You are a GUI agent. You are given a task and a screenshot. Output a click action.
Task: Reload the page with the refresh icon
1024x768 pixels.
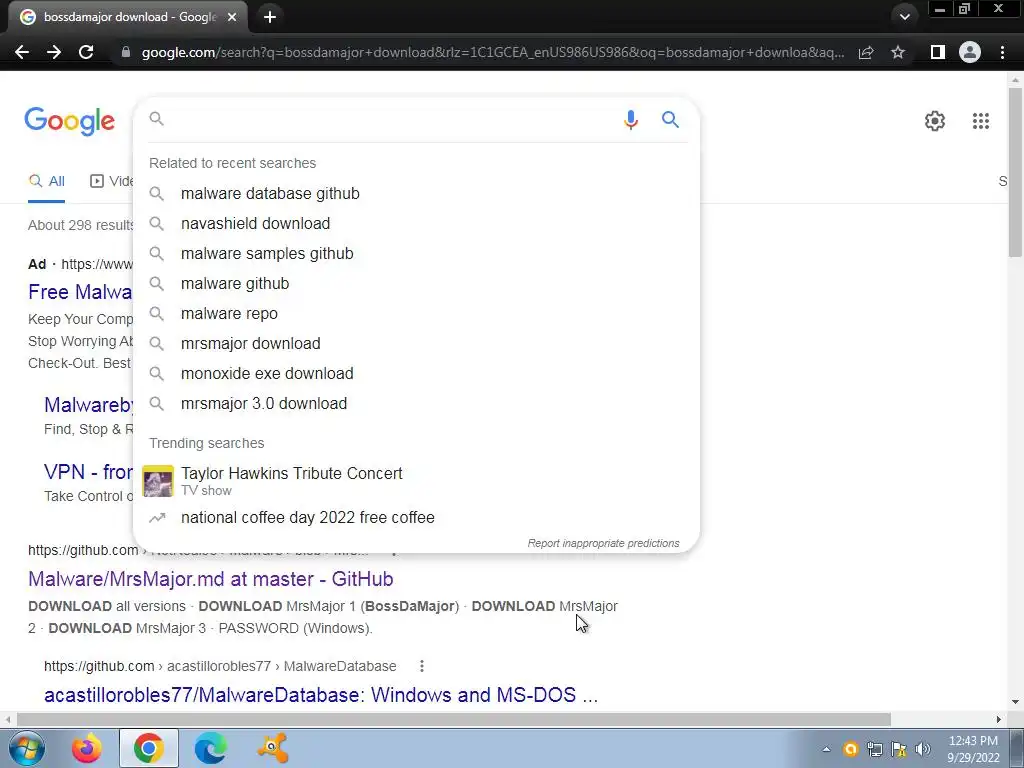(86, 52)
